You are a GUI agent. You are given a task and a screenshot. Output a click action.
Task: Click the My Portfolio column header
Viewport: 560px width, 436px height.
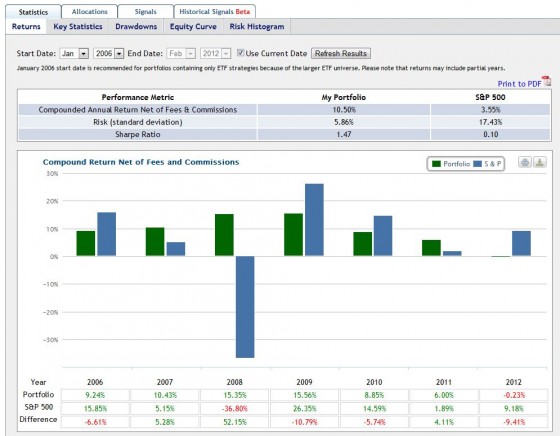tap(344, 97)
